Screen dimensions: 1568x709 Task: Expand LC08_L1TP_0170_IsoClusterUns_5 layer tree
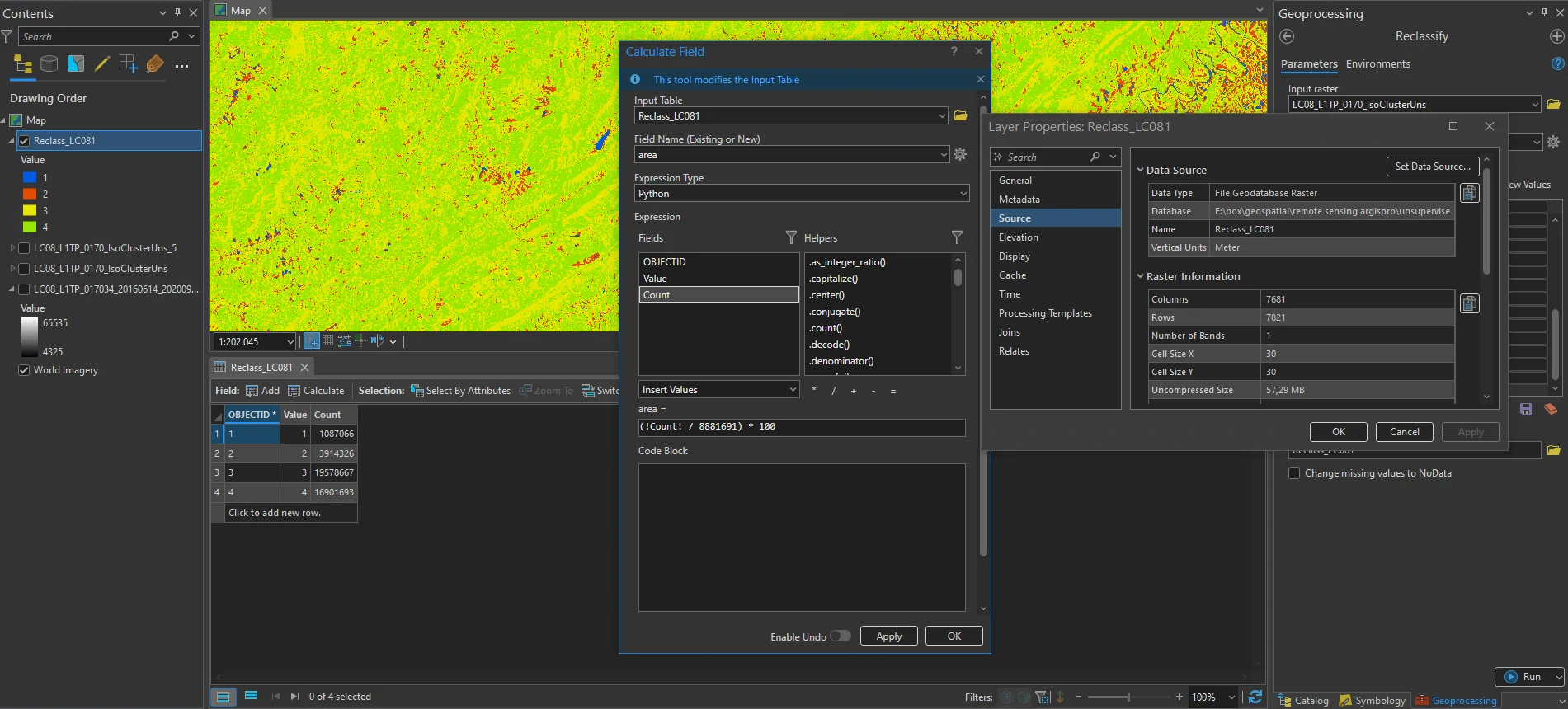12,248
